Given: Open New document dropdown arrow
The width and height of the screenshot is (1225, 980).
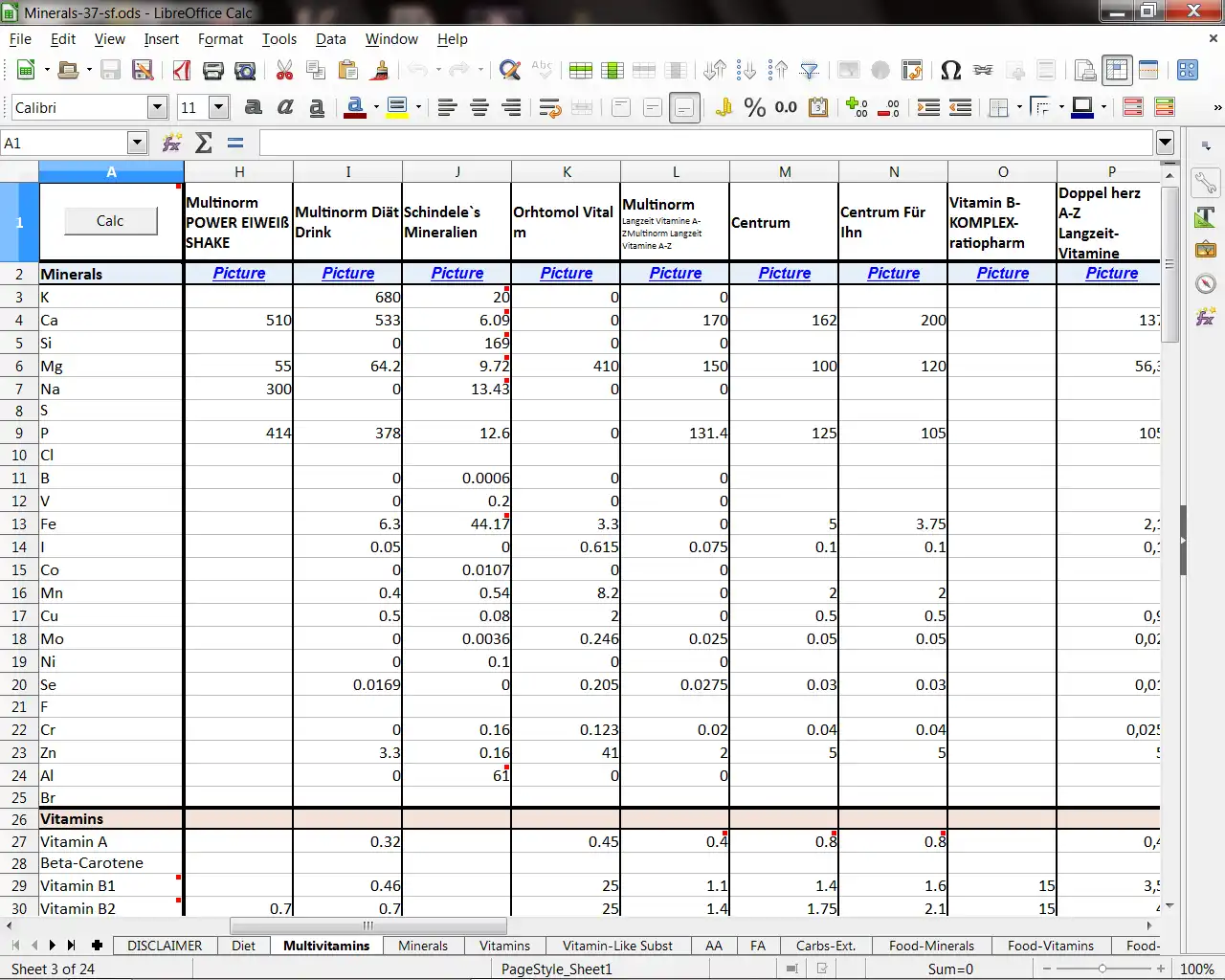Looking at the screenshot, I should pyautogui.click(x=46, y=70).
